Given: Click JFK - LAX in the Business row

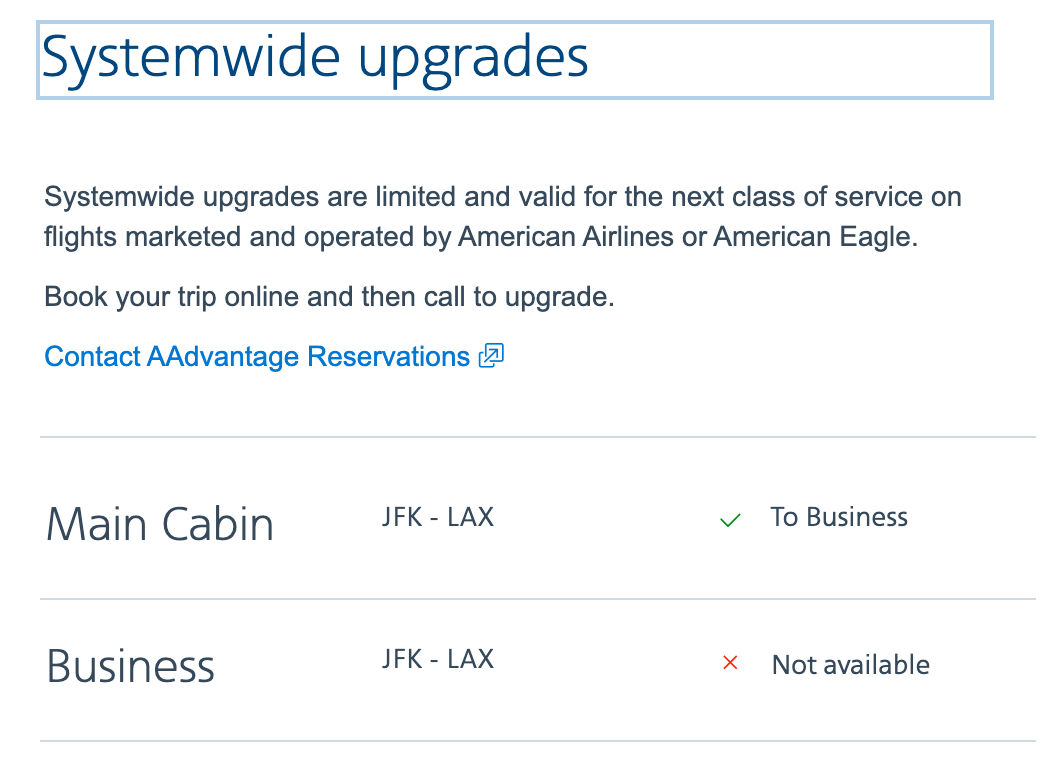Looking at the screenshot, I should 438,660.
